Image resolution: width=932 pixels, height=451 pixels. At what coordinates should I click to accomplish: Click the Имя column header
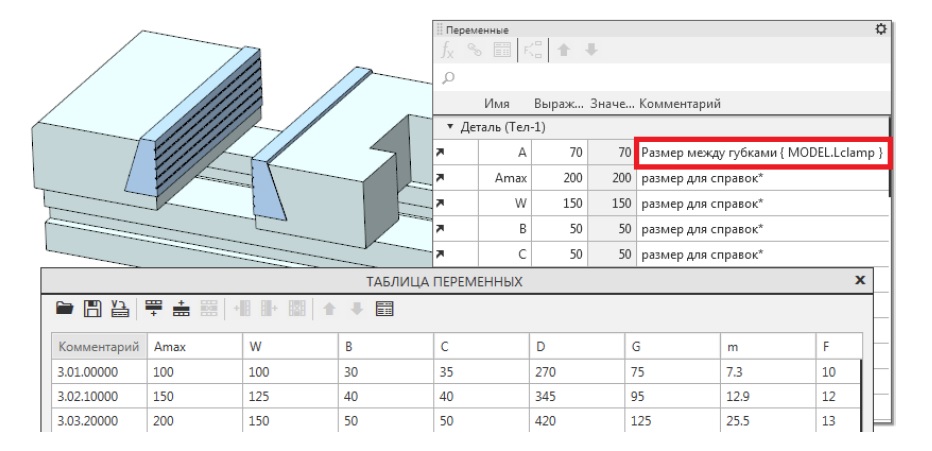click(497, 103)
